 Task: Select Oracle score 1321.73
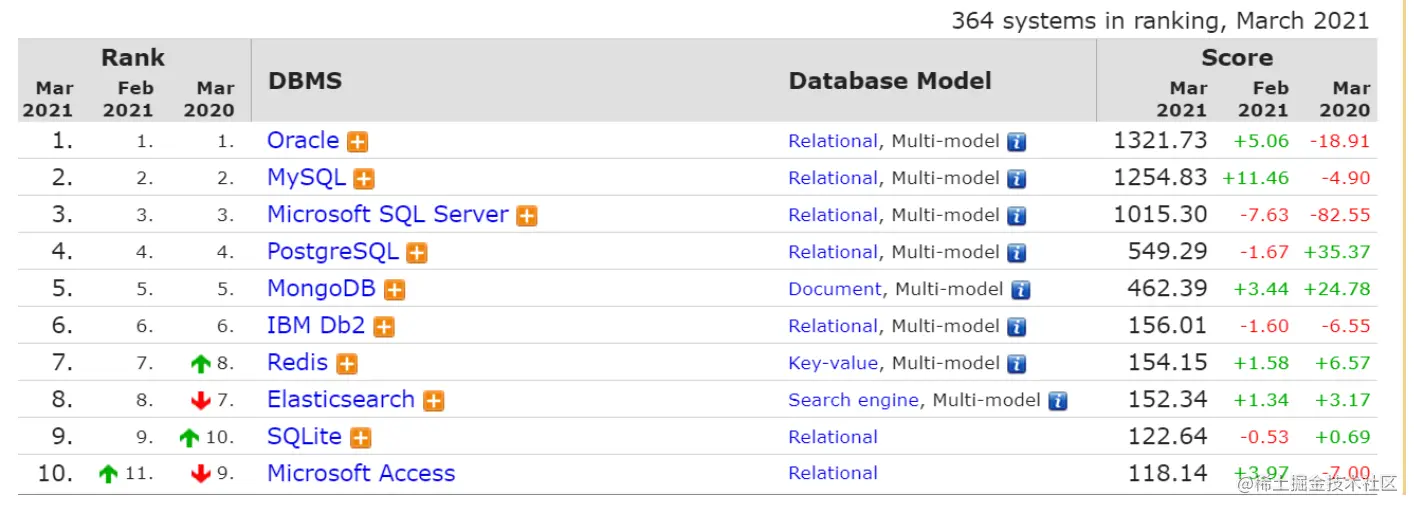pyautogui.click(x=1160, y=141)
